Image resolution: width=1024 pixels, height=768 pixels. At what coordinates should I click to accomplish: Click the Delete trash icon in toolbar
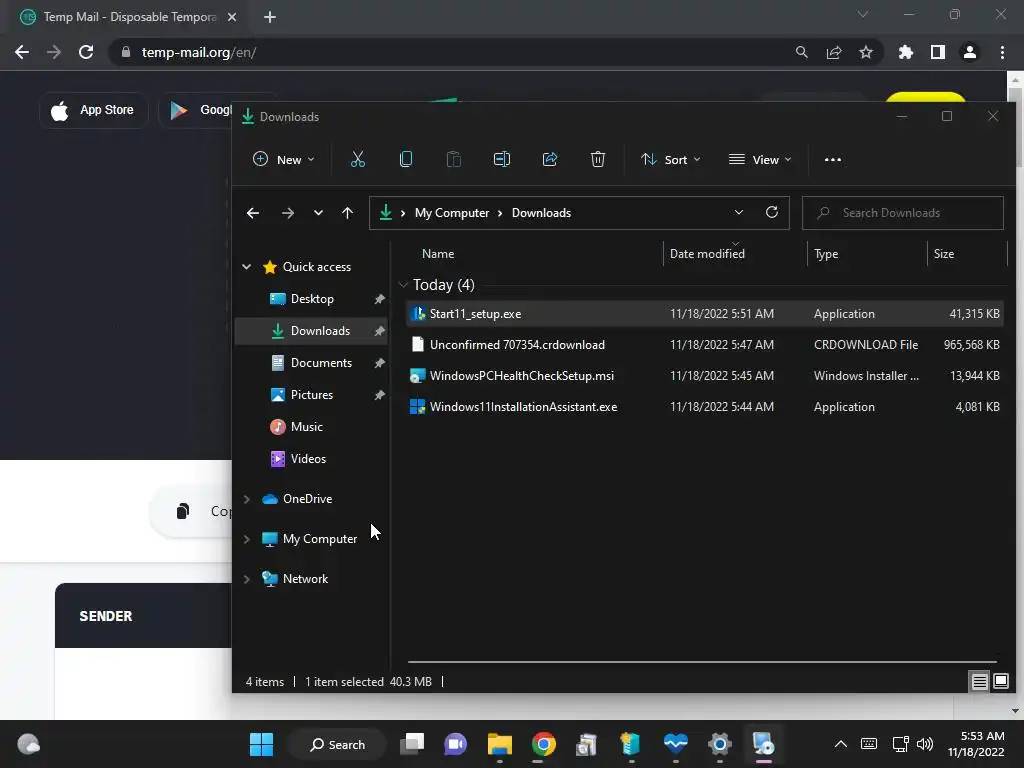pyautogui.click(x=598, y=159)
